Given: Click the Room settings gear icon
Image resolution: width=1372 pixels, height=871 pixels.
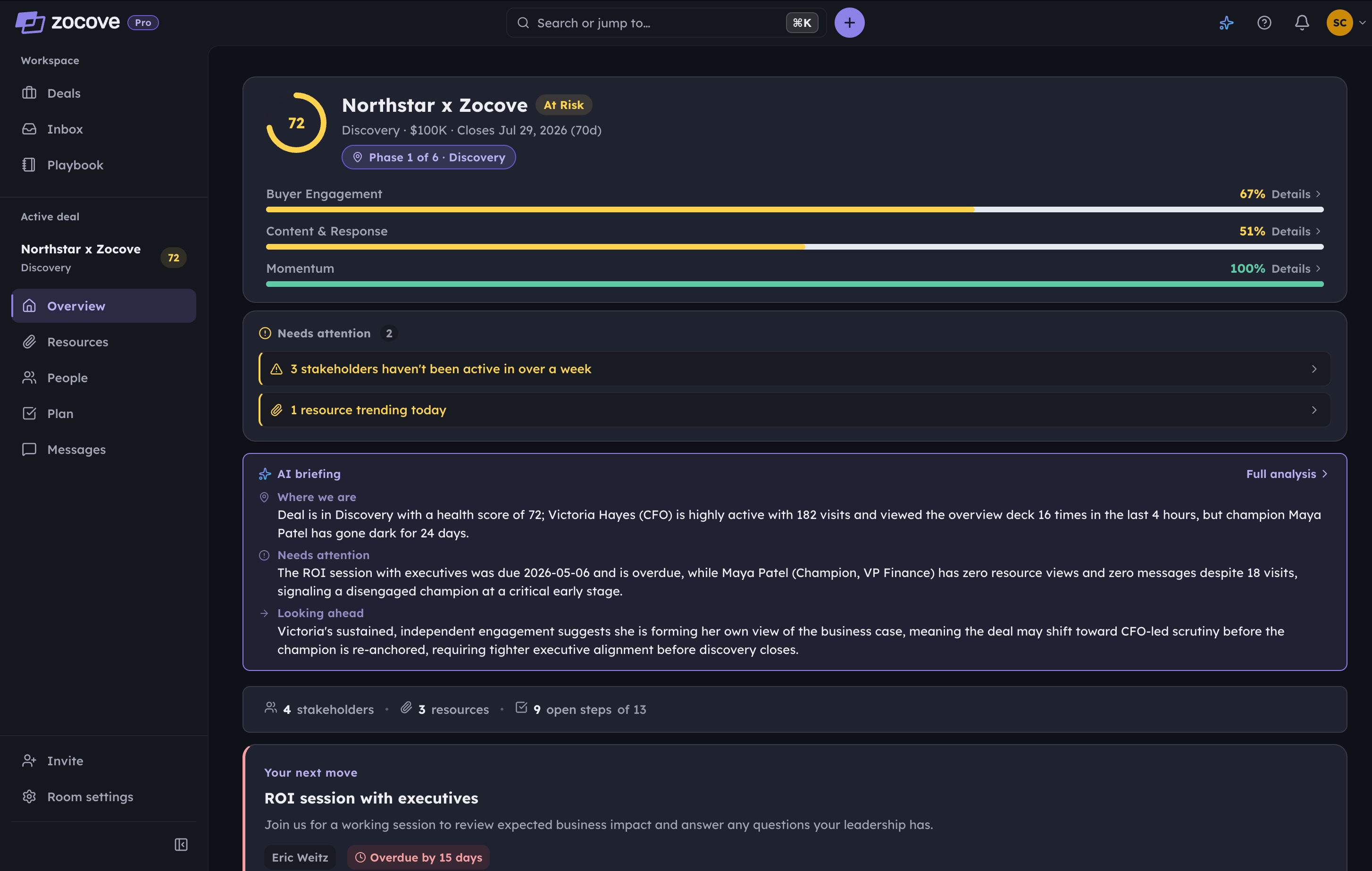Looking at the screenshot, I should click(x=29, y=796).
